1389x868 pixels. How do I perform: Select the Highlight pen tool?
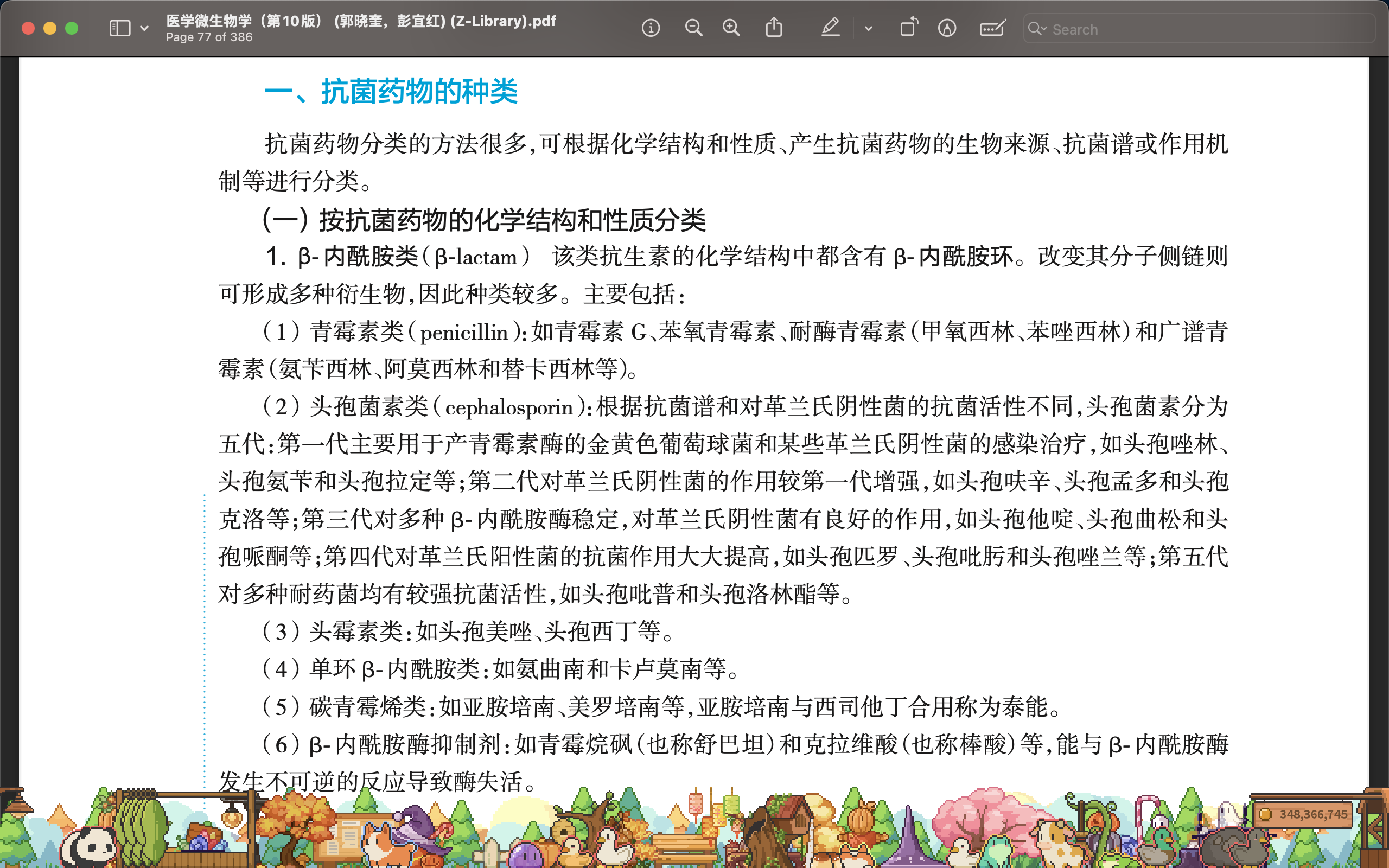click(830, 28)
